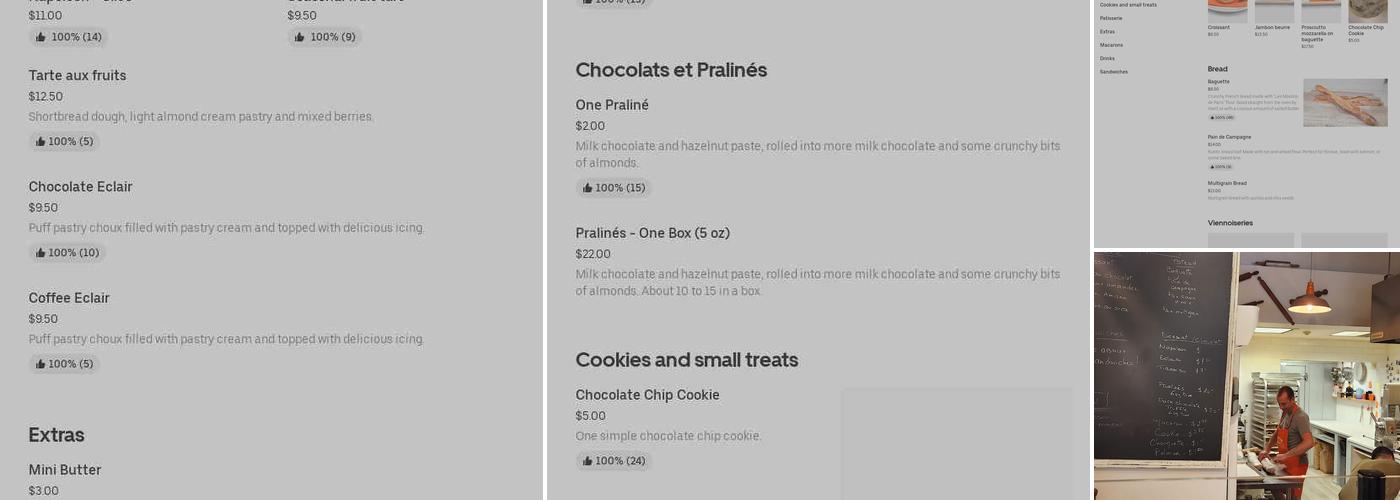Click the thumbs-up beside 100% (9) rating
This screenshot has height=500, width=1400.
300,37
